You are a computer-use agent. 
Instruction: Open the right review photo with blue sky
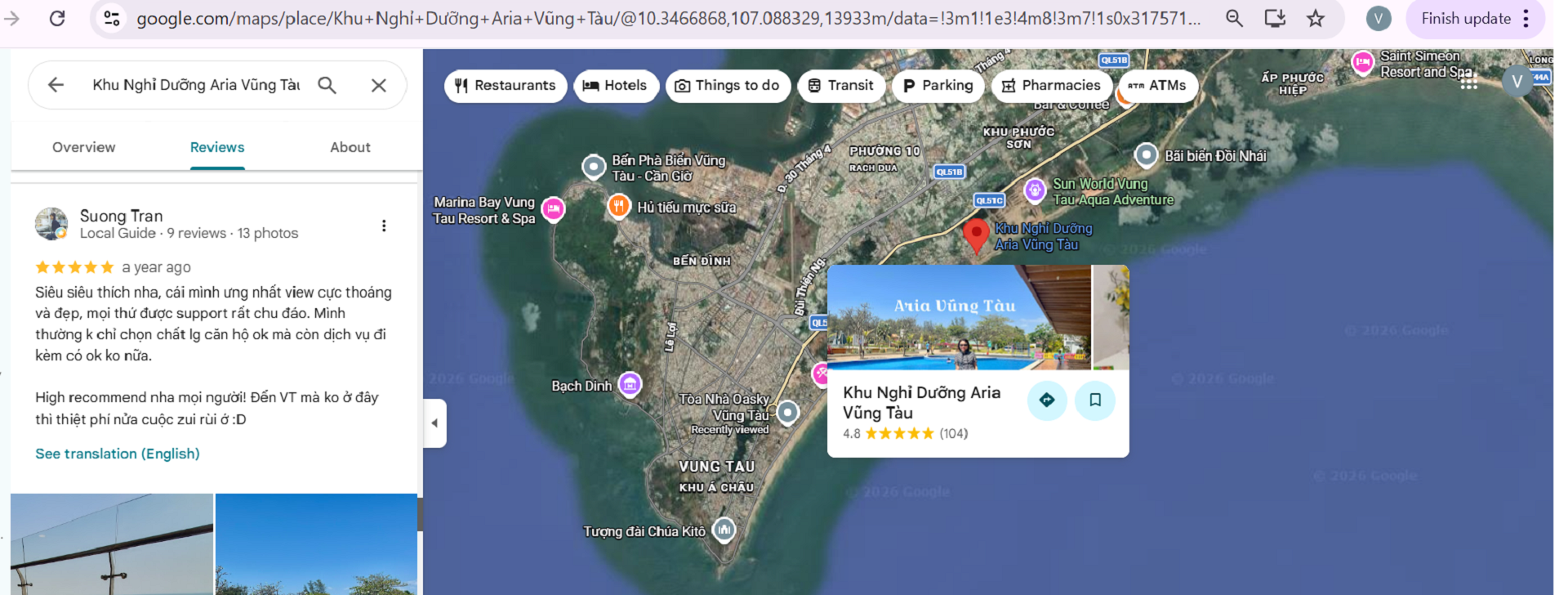click(316, 544)
